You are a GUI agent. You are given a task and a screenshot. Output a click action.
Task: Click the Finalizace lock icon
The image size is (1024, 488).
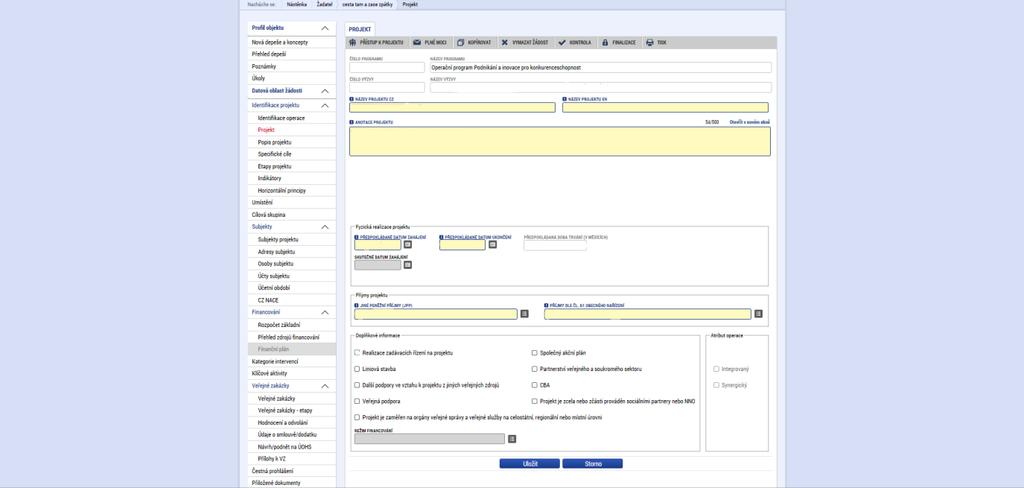coord(605,42)
